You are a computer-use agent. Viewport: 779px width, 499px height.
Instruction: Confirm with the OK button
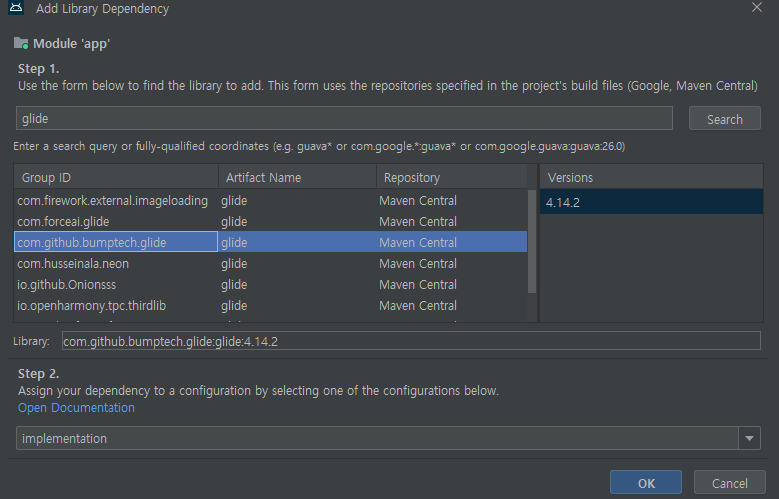point(646,483)
